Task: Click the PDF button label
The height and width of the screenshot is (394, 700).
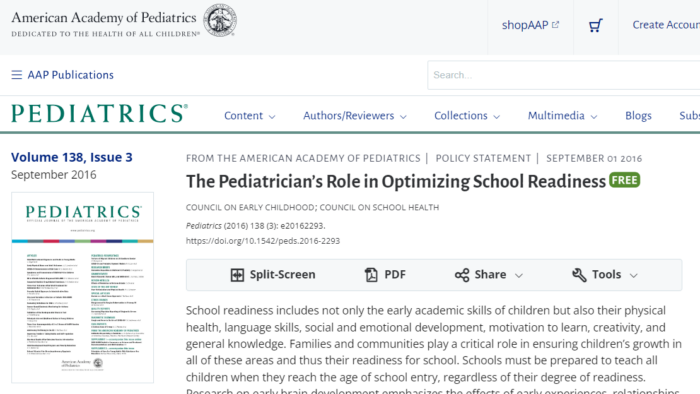Action: 395,274
